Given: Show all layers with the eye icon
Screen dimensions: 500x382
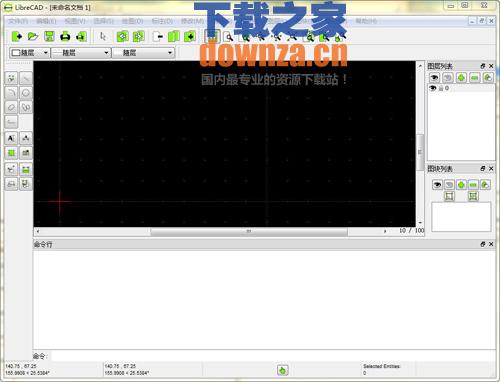Looking at the screenshot, I should pyautogui.click(x=434, y=78).
